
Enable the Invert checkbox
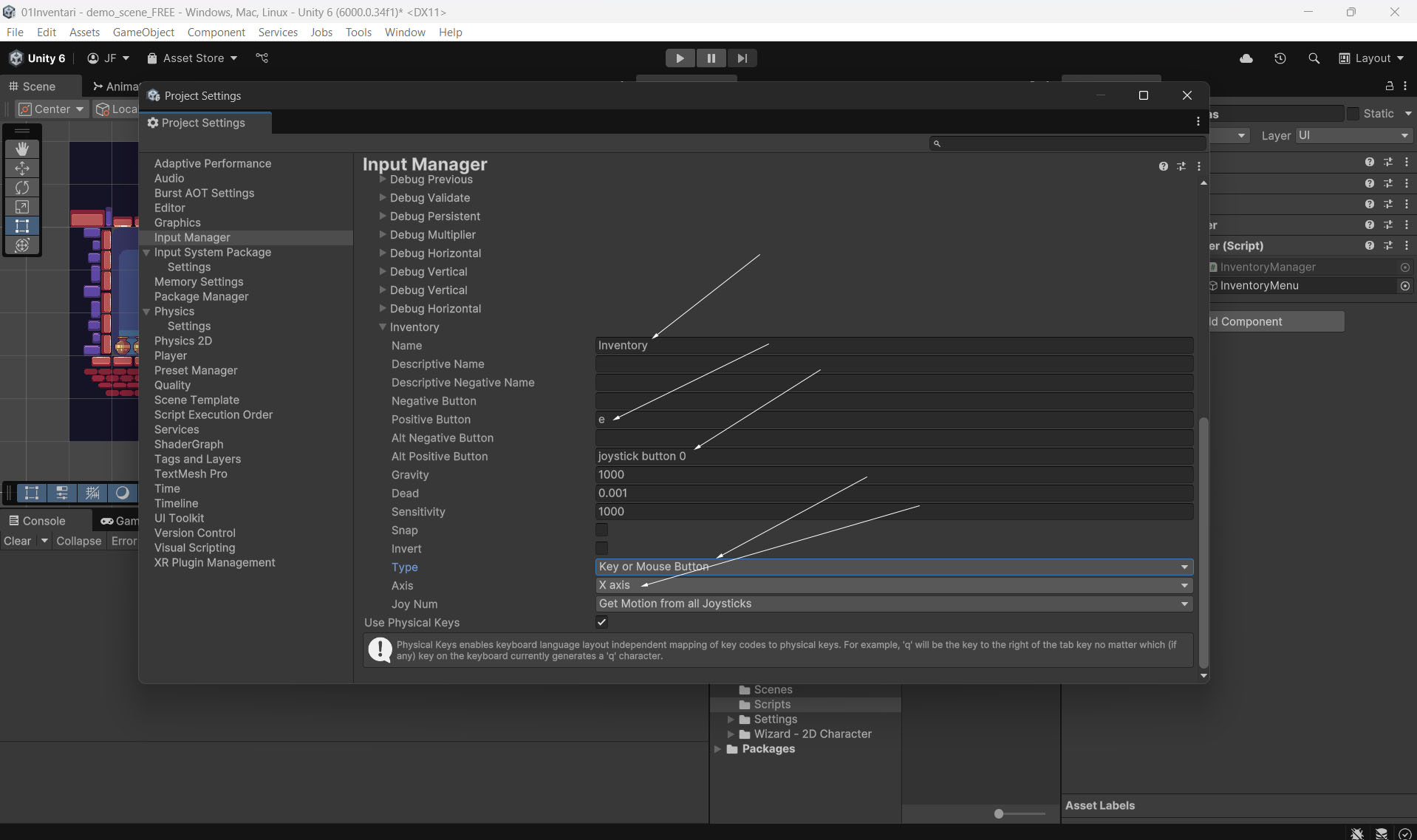(601, 548)
